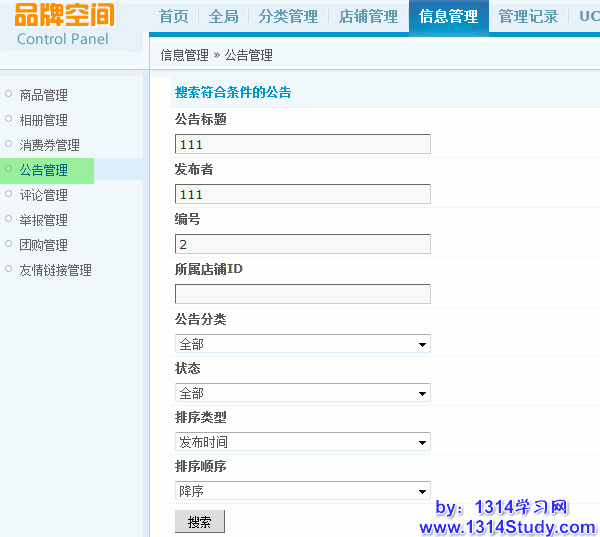Go to 消费券管理 in the sidebar

click(50, 145)
